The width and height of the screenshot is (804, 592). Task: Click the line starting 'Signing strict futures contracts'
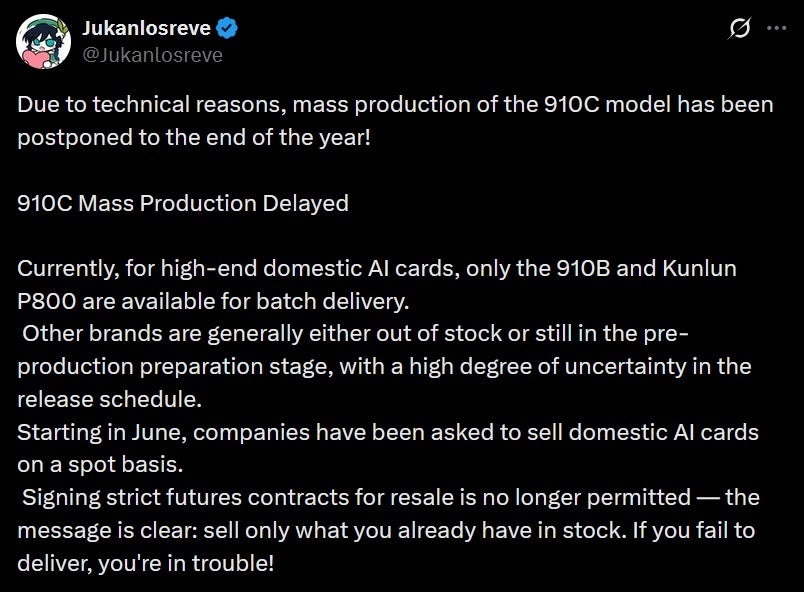391,498
